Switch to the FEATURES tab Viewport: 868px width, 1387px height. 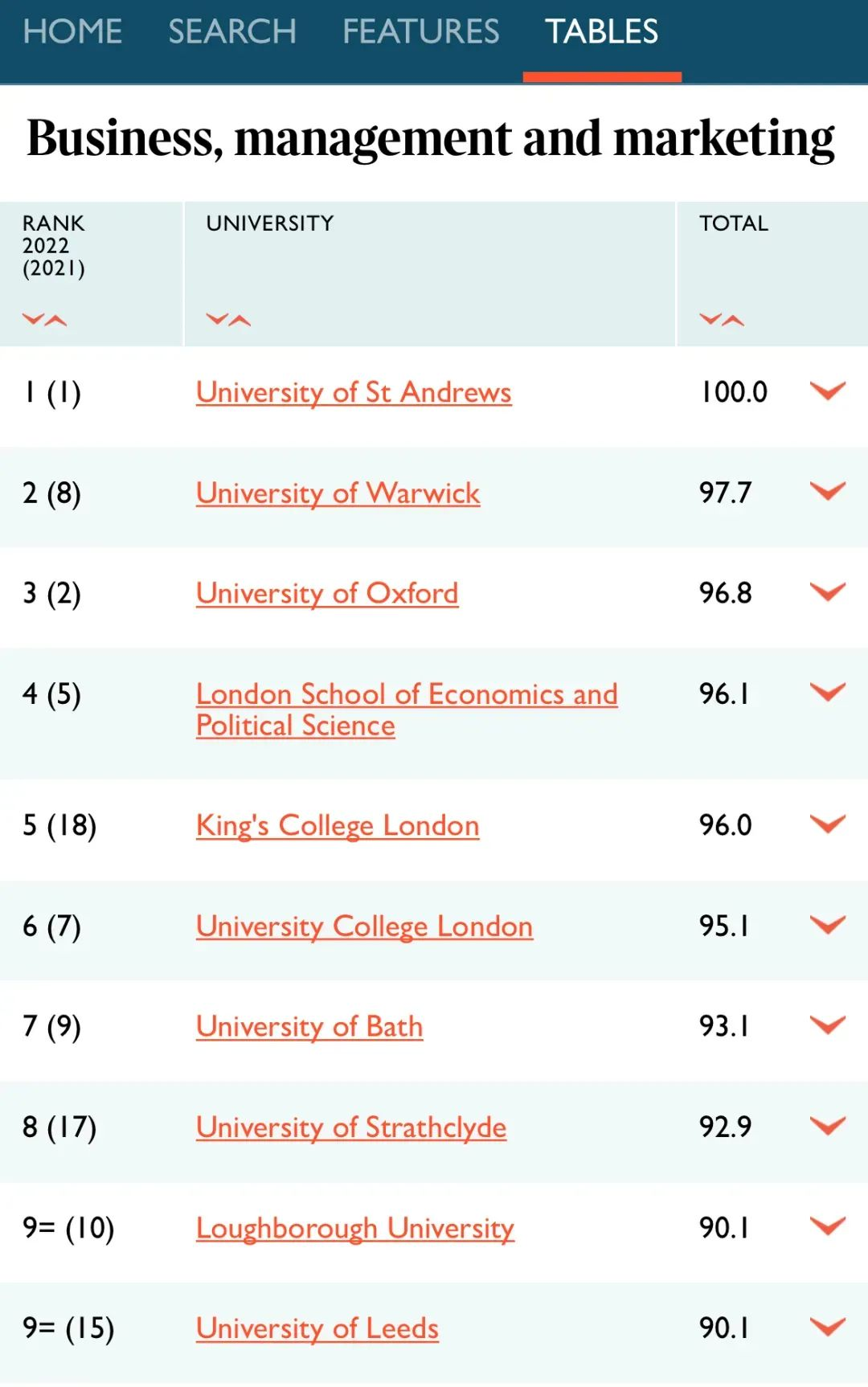click(420, 32)
